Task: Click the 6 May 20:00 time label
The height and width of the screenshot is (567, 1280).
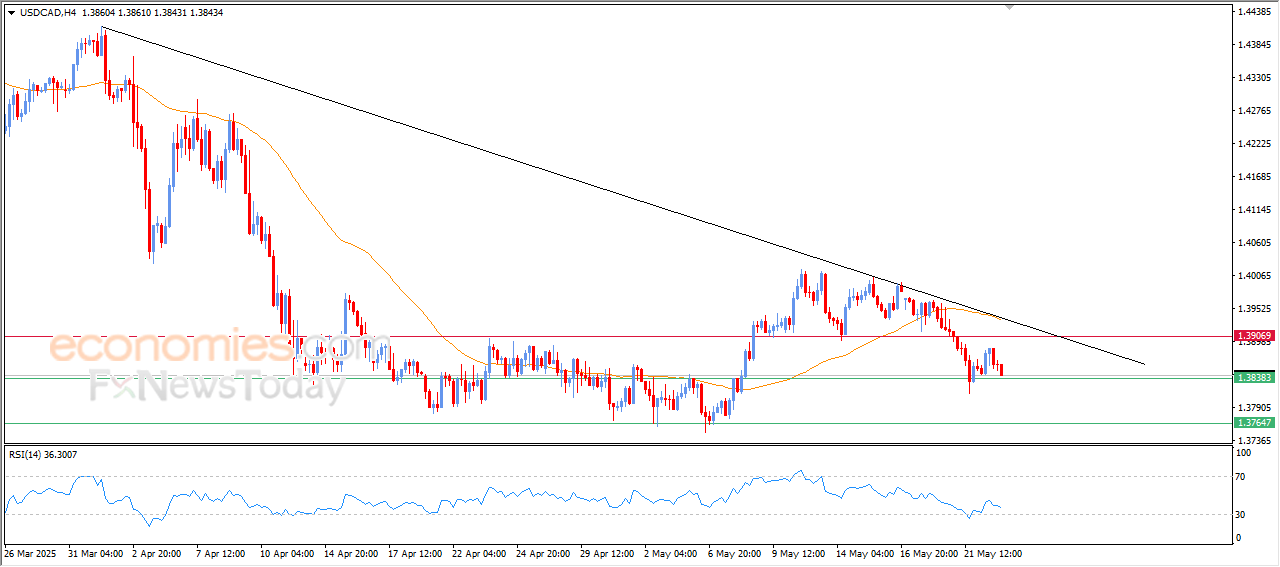Action: point(735,553)
